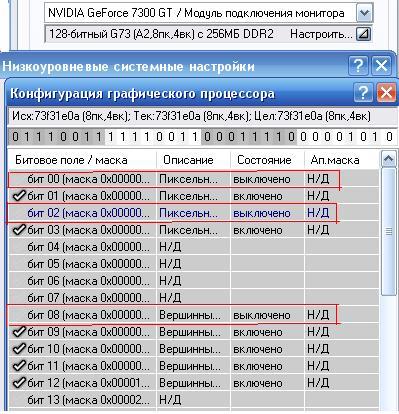Click the scrollbar up arrow in bit list
399x414 pixels.
click(x=388, y=159)
